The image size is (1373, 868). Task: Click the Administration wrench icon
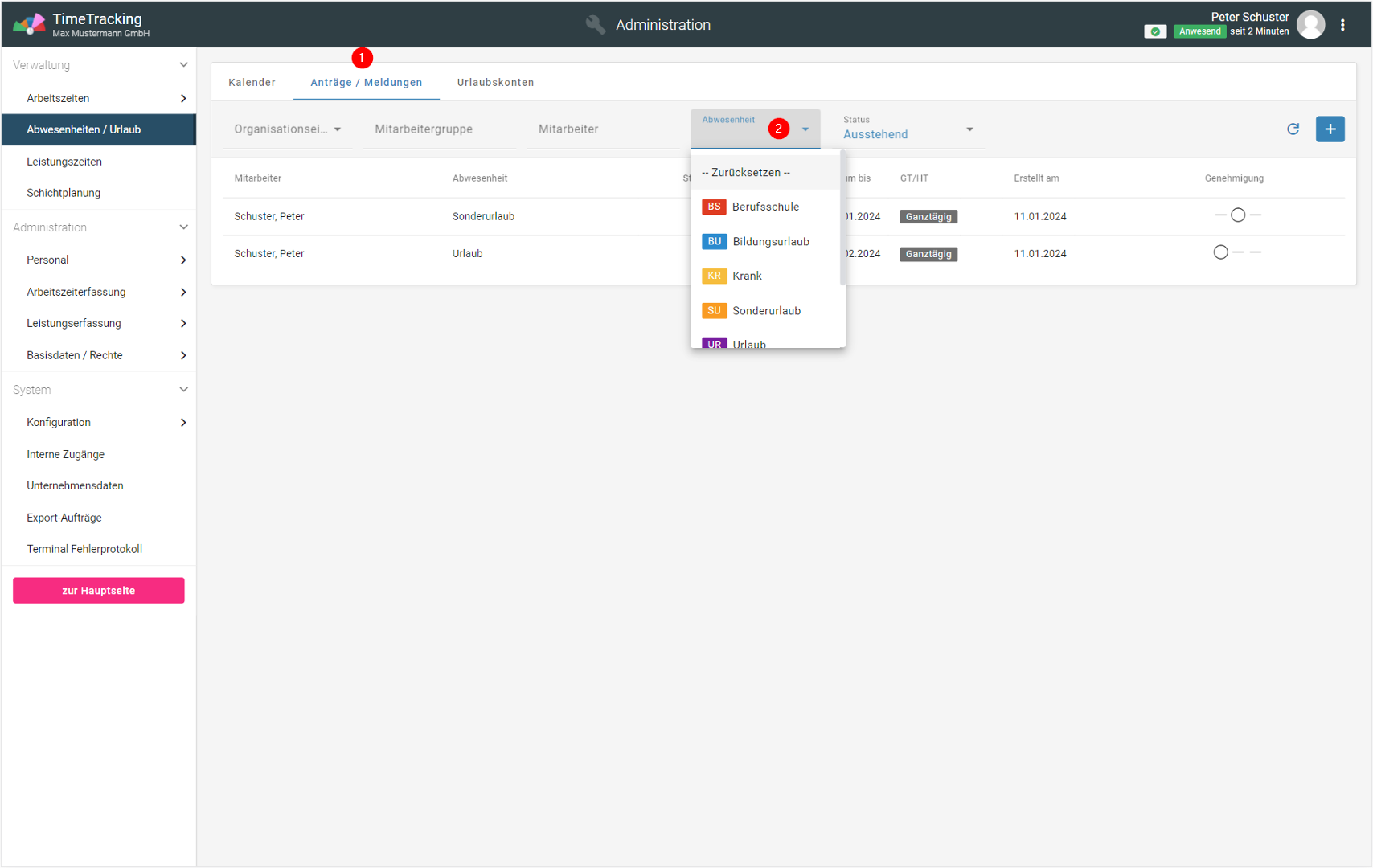point(596,25)
